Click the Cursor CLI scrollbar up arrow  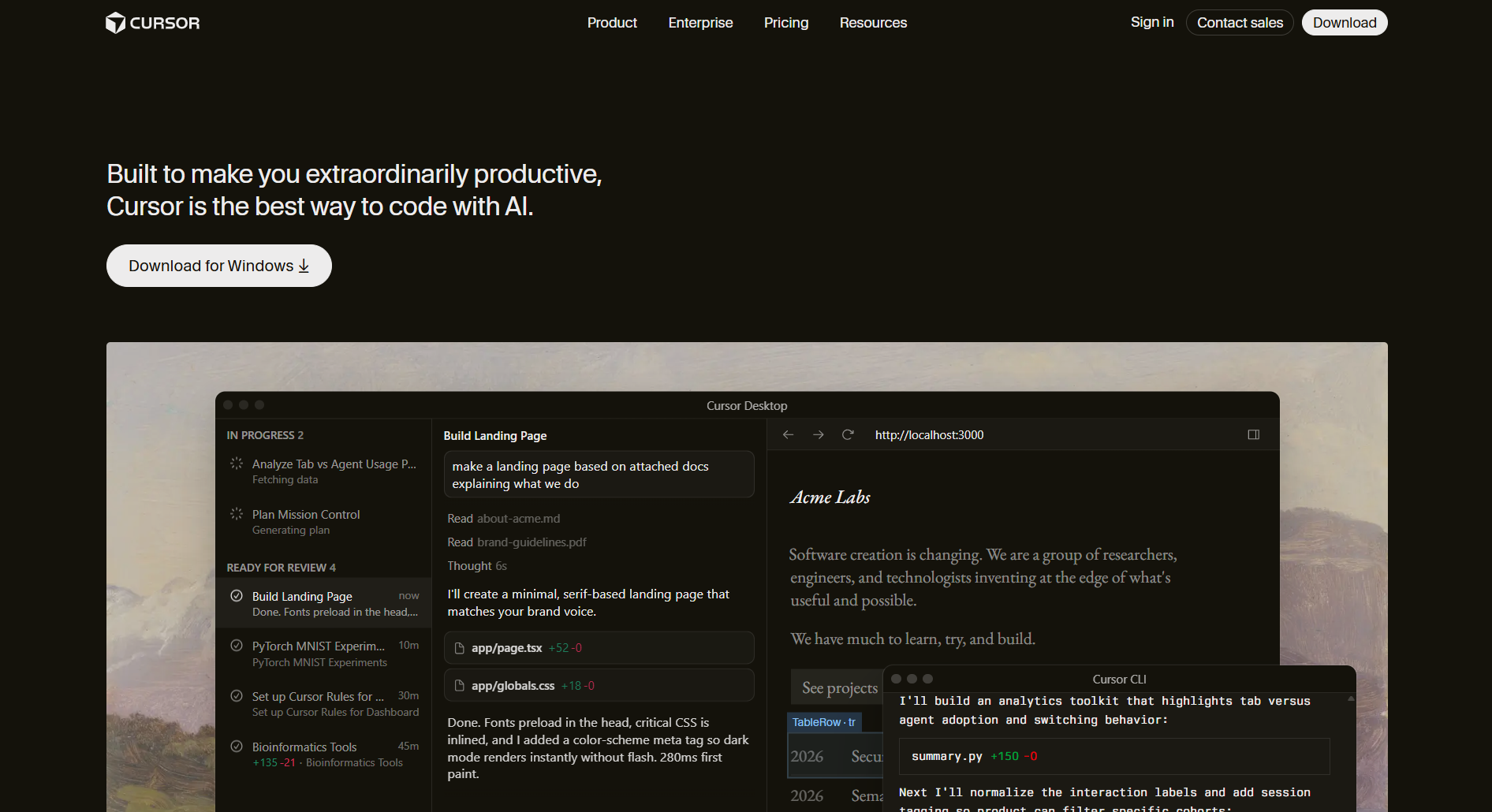1351,699
